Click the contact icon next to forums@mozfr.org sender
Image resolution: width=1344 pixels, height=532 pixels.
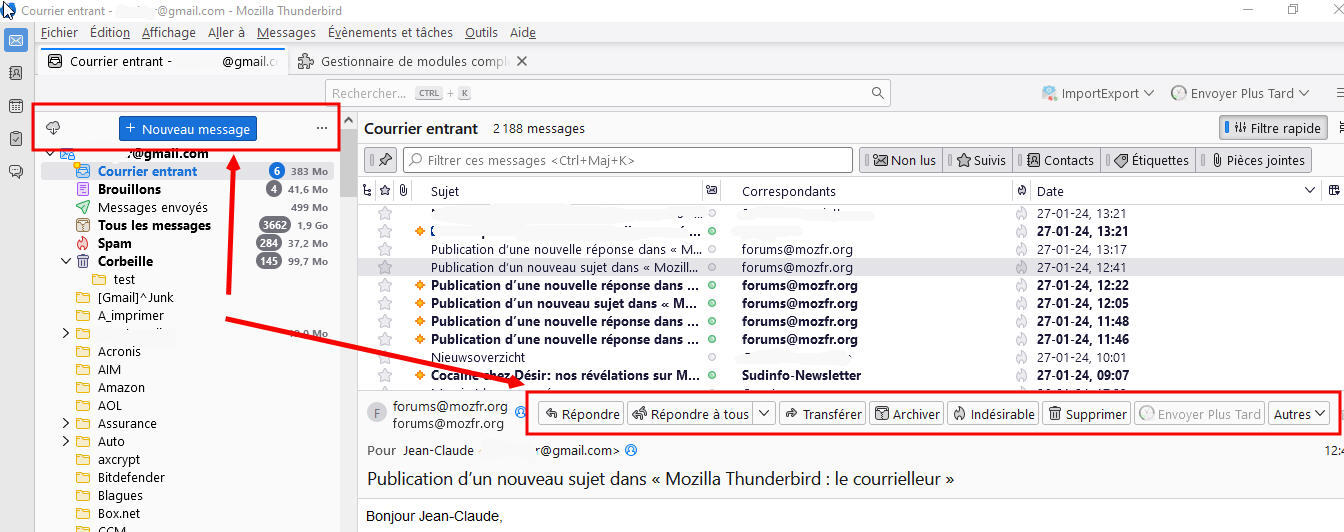(520, 411)
